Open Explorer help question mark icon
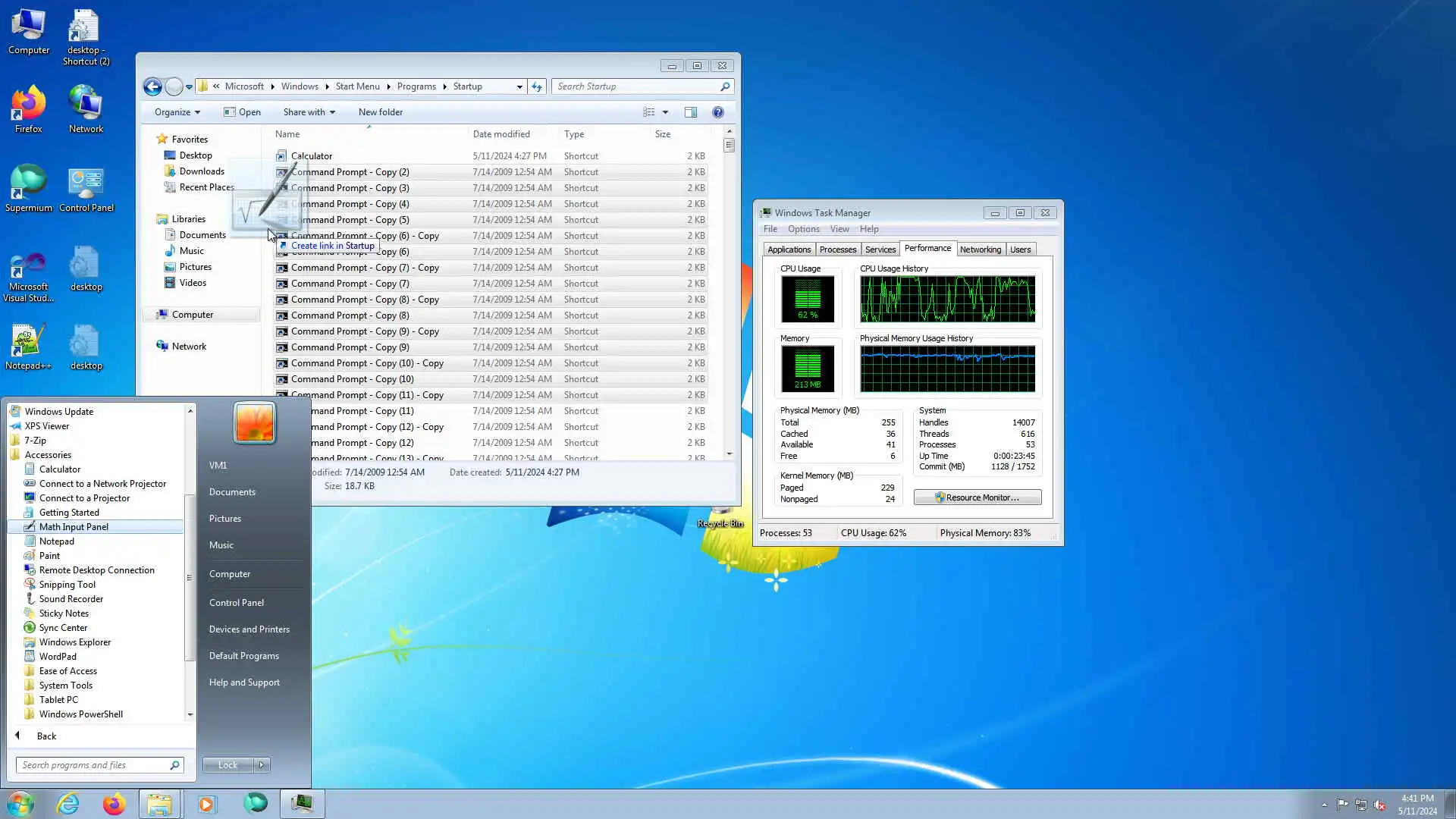 [x=717, y=112]
